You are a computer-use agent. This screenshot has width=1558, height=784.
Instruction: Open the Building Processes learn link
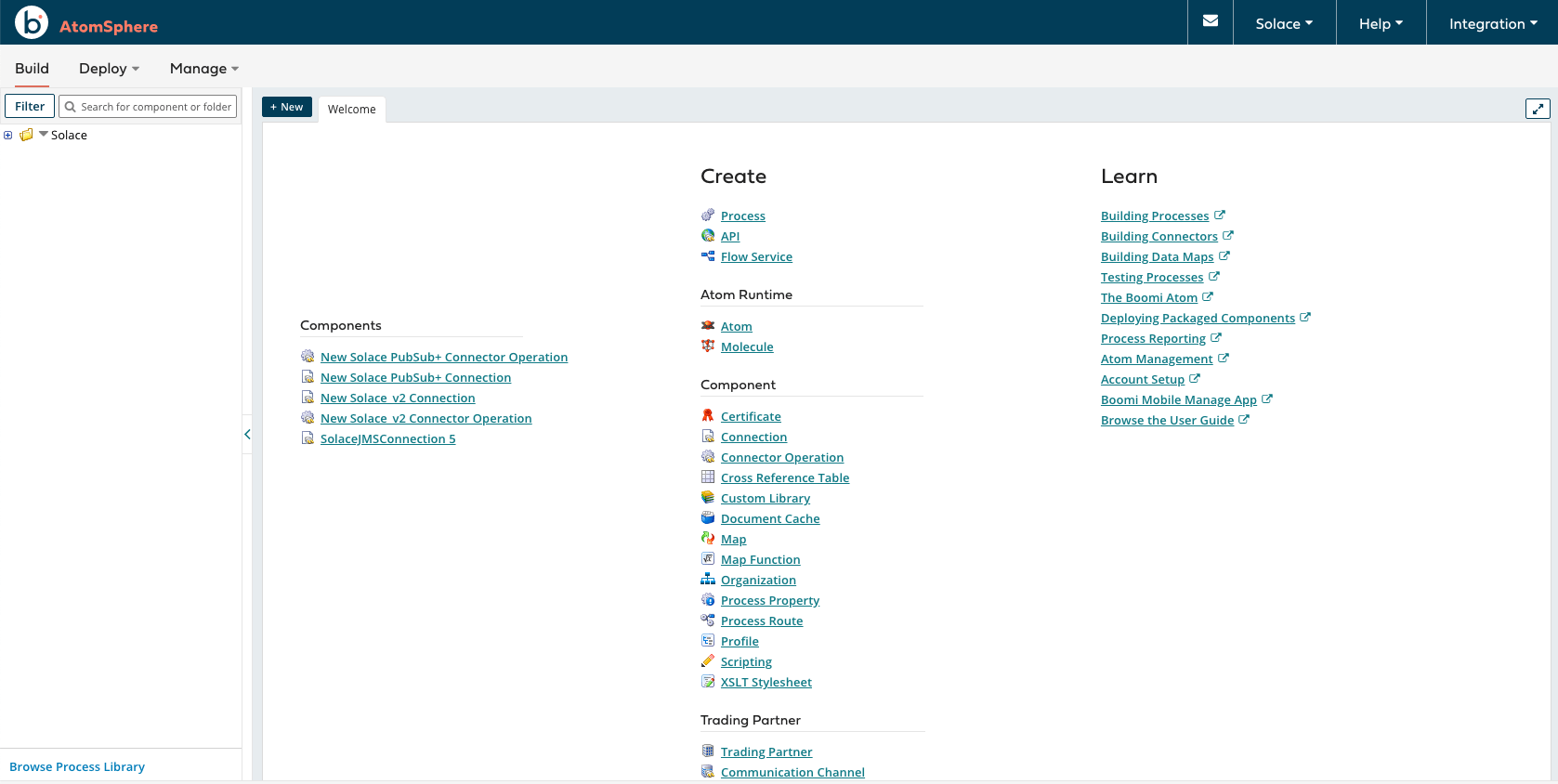[x=1155, y=216]
